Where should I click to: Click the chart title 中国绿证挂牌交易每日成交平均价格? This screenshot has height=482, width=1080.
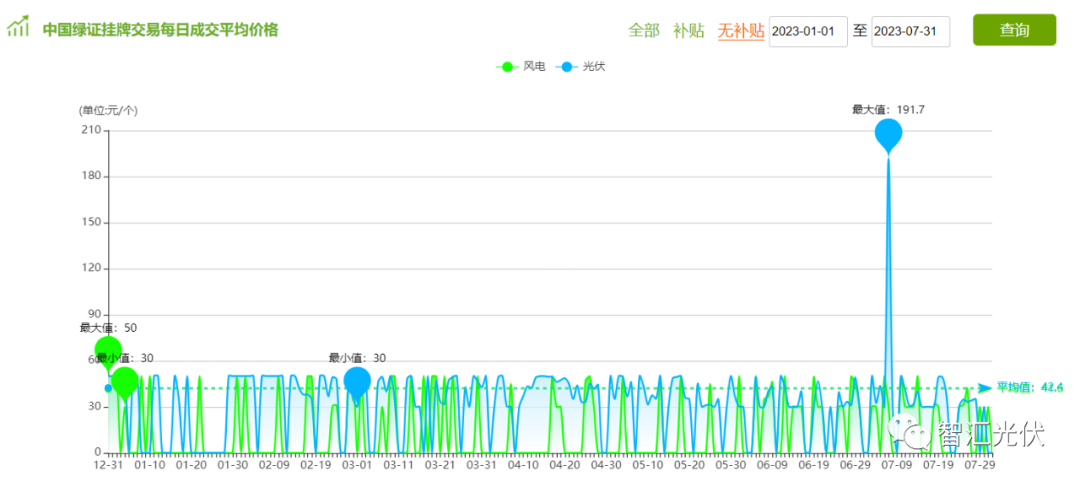tap(160, 30)
